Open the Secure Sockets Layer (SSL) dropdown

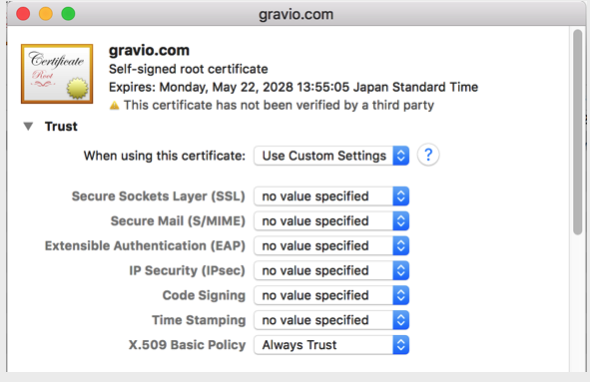pyautogui.click(x=331, y=196)
